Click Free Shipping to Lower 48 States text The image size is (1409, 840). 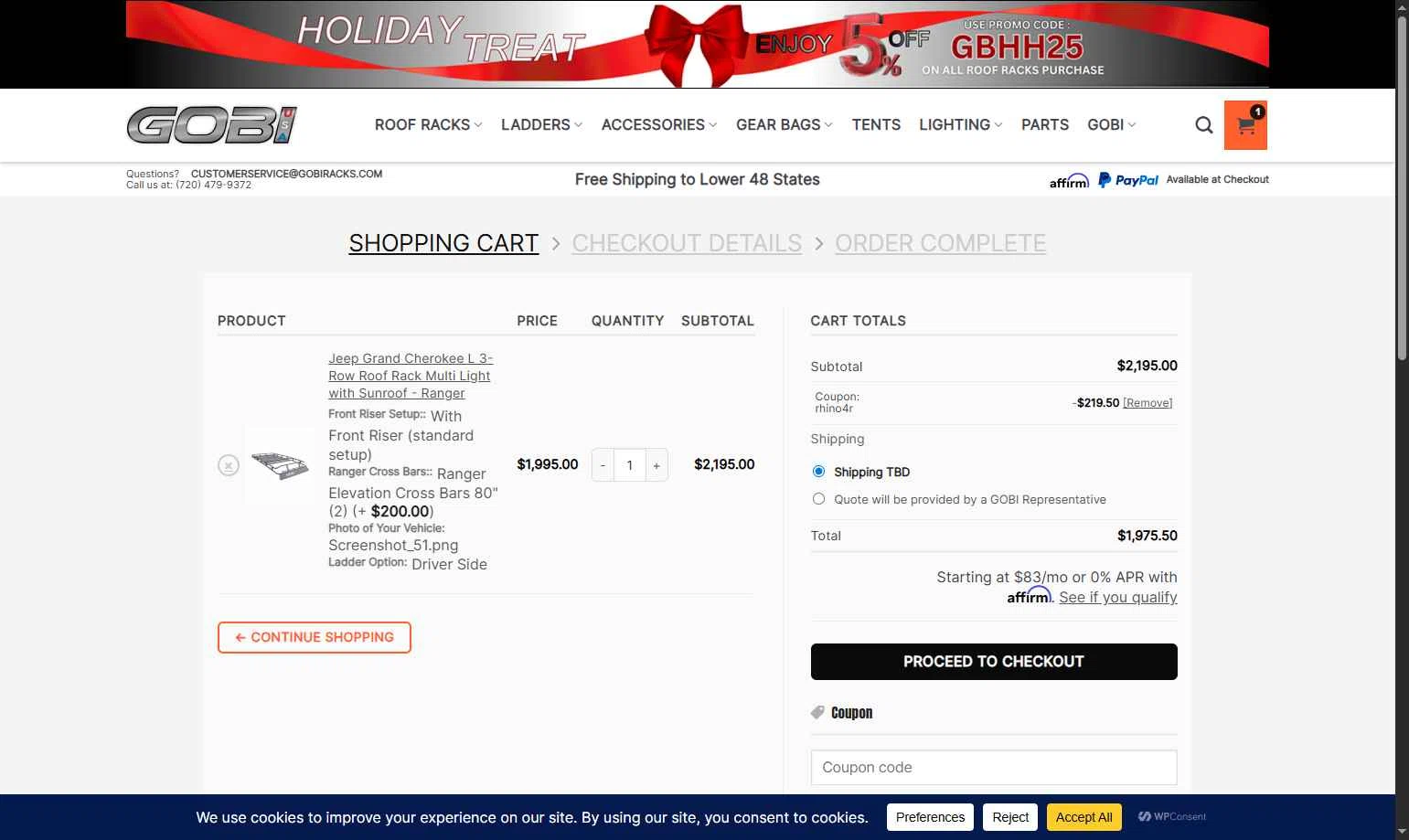click(698, 180)
